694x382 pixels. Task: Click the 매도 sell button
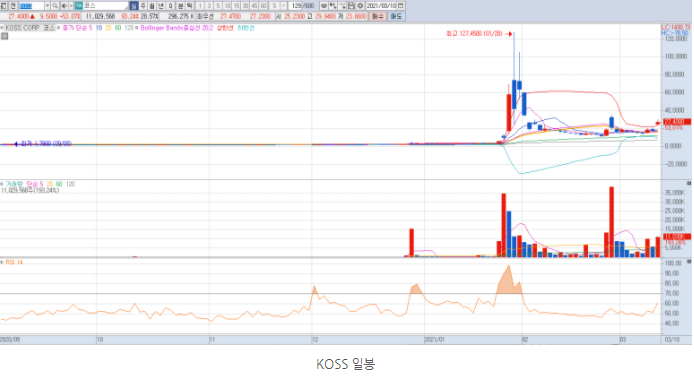396,16
